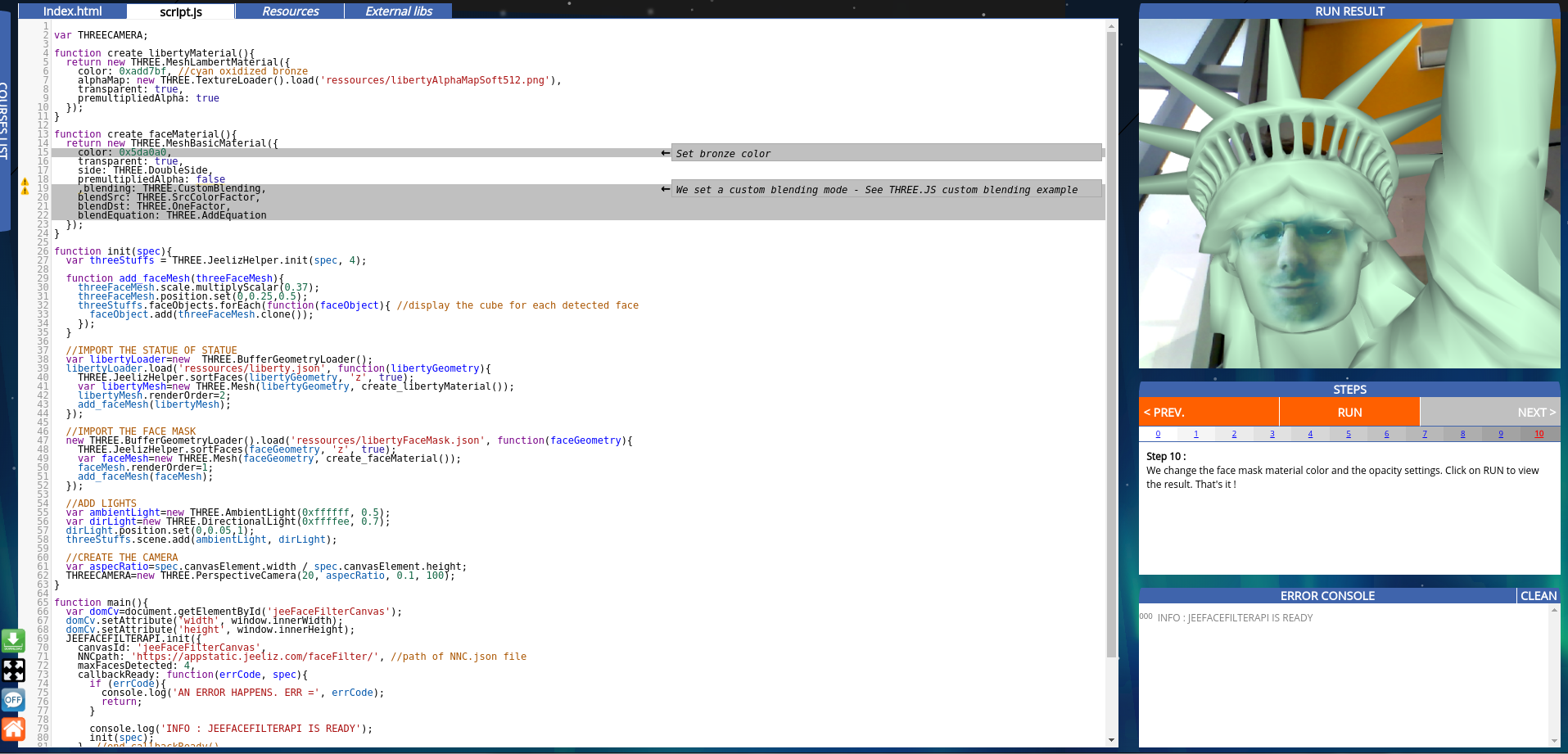Viewport: 1568px width, 754px height.
Task: Open fullscreen with the four-arrows icon
Action: click(13, 670)
